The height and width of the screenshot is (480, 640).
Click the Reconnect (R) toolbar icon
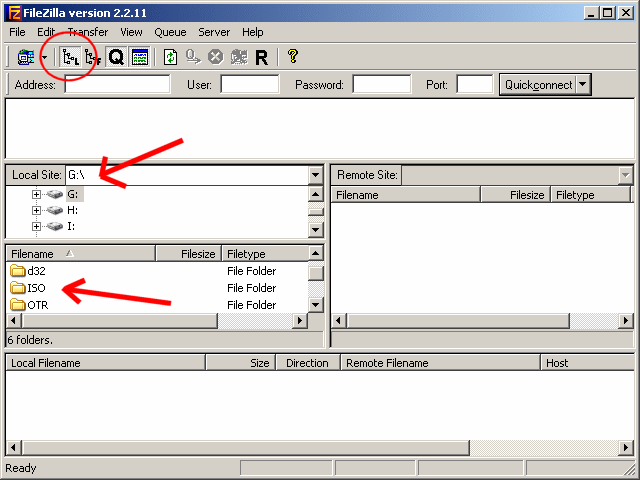(261, 58)
